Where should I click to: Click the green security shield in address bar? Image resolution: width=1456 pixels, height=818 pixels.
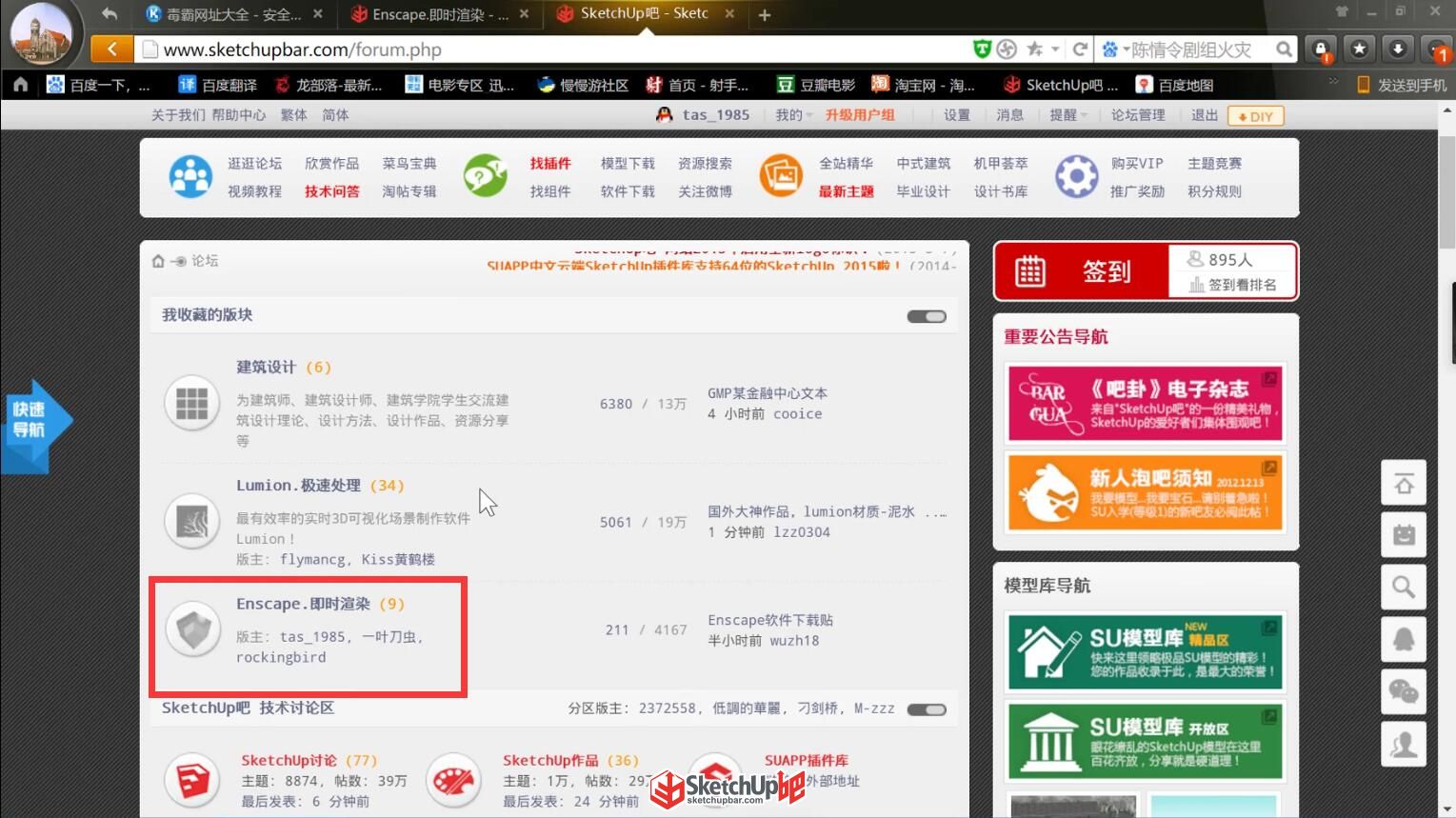(982, 49)
